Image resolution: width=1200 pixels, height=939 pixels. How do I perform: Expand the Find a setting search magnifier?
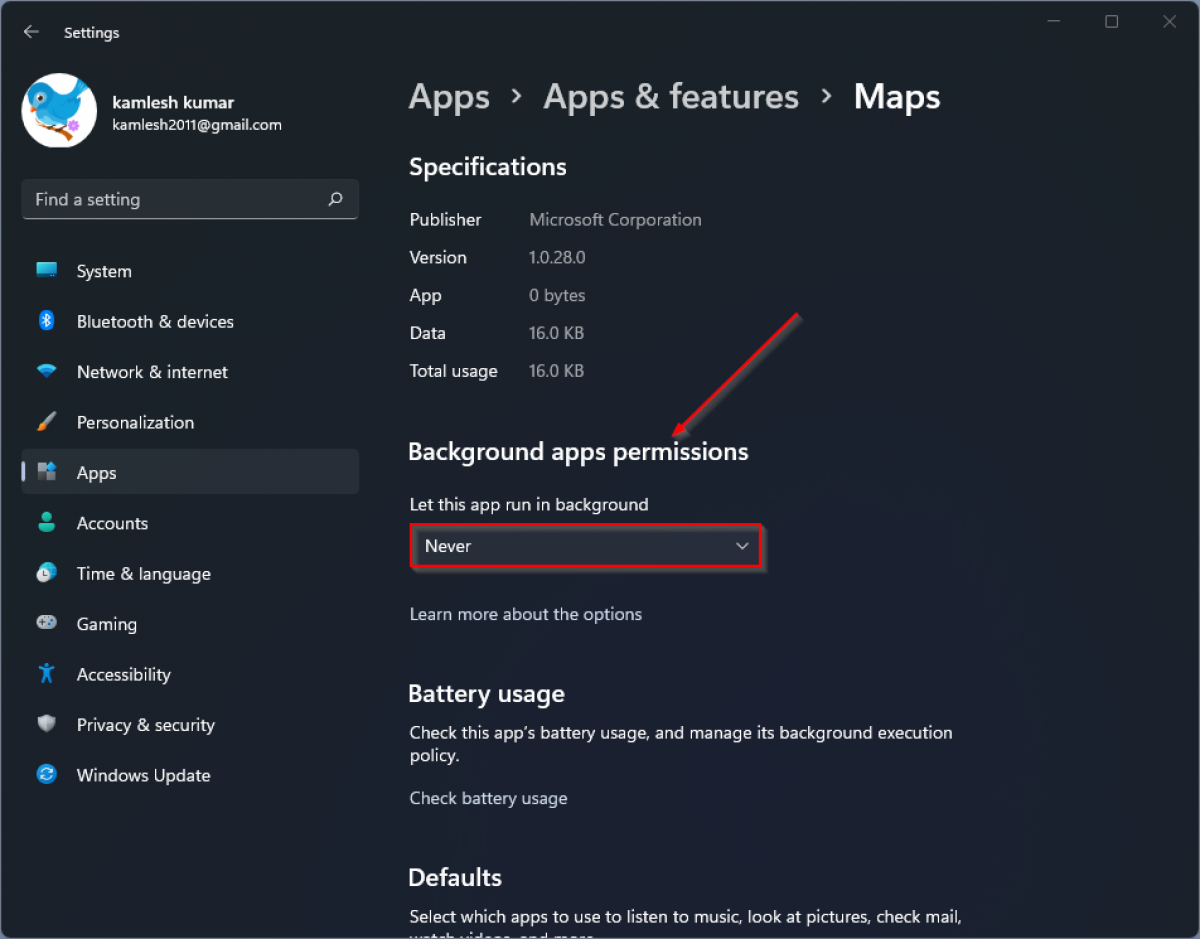(x=336, y=199)
